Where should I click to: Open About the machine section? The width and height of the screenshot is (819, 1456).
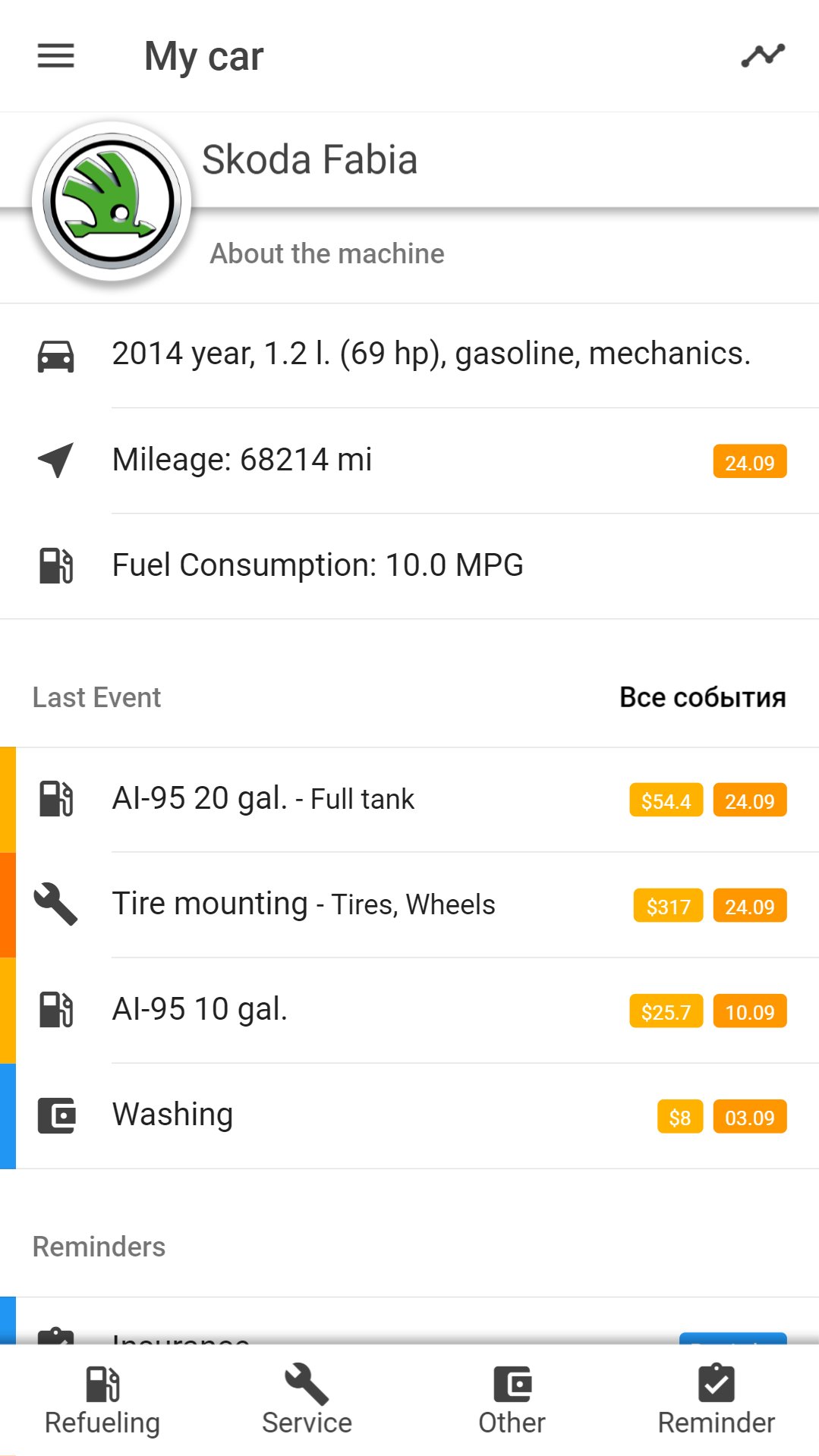(x=327, y=253)
